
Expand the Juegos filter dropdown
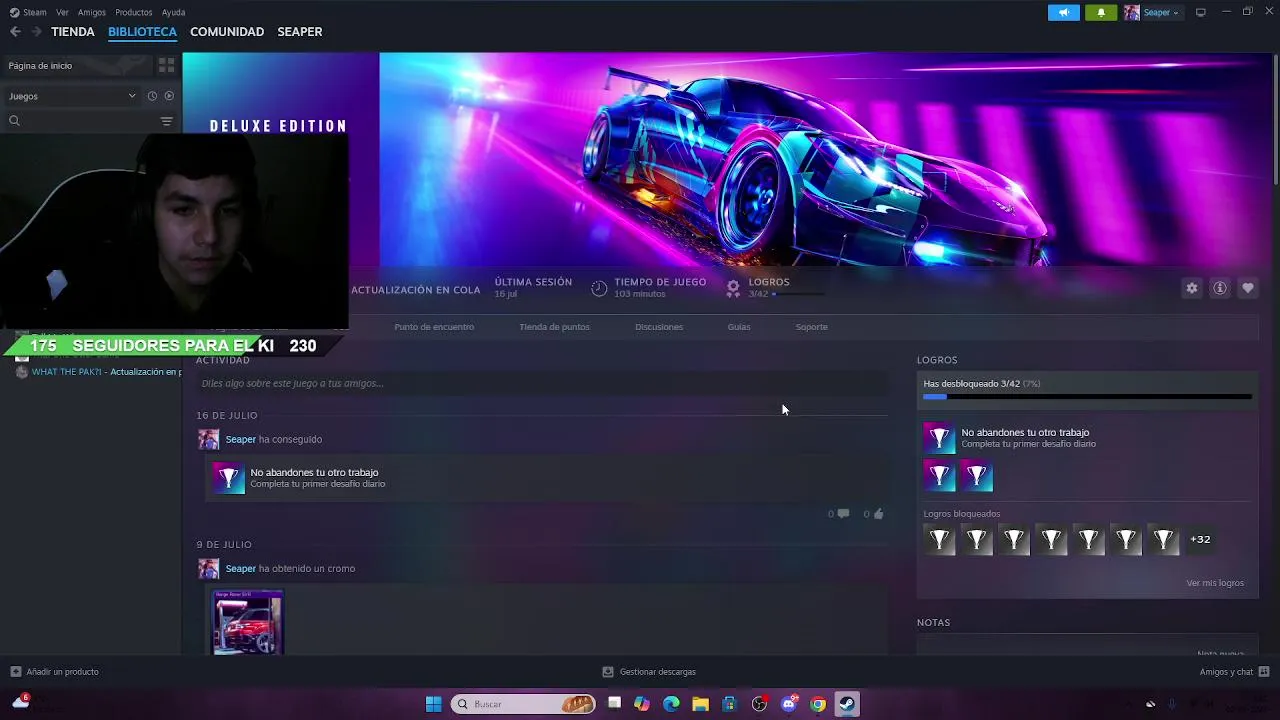(72, 96)
